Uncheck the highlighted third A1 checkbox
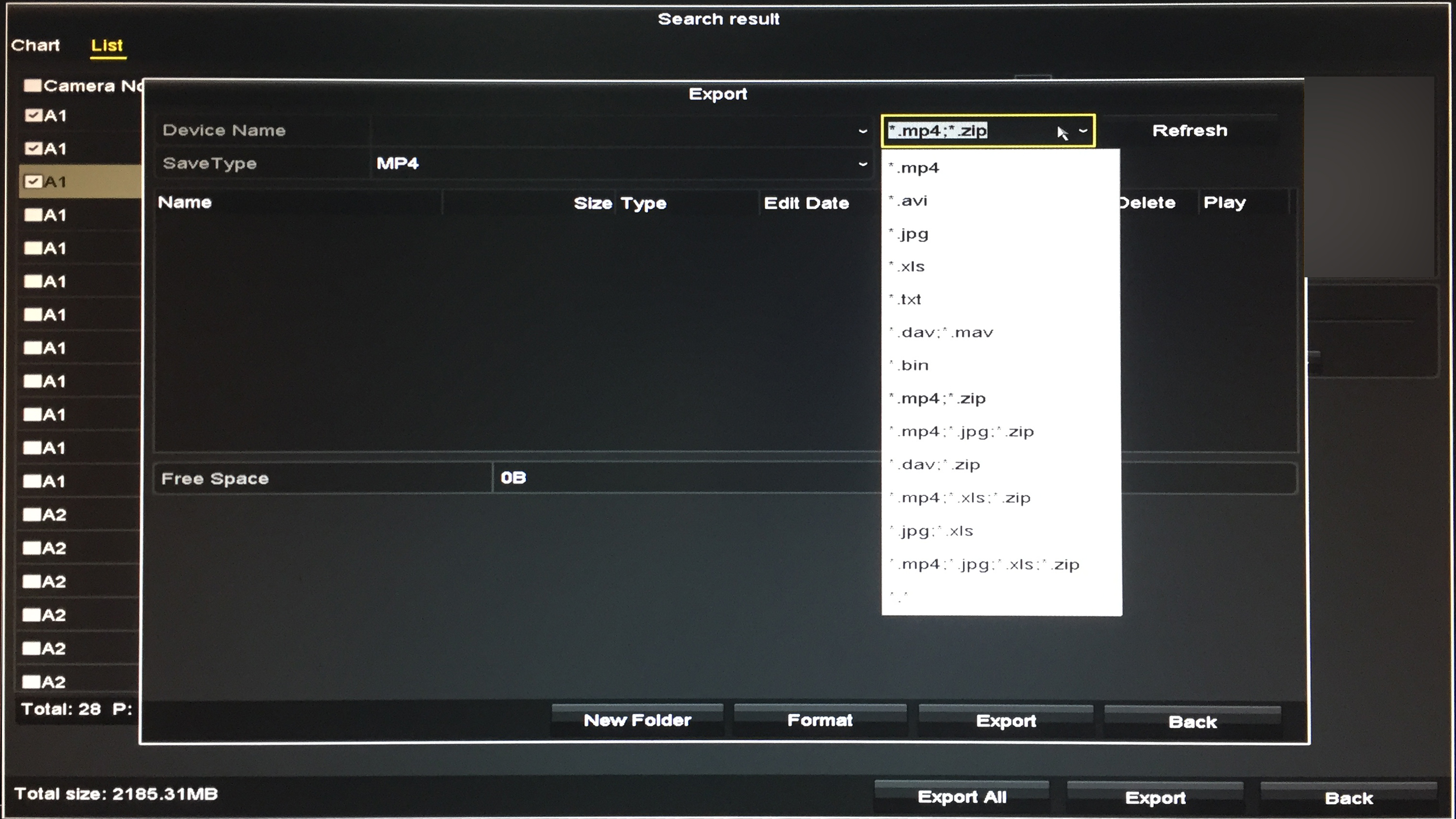The image size is (1456, 819). (x=33, y=182)
